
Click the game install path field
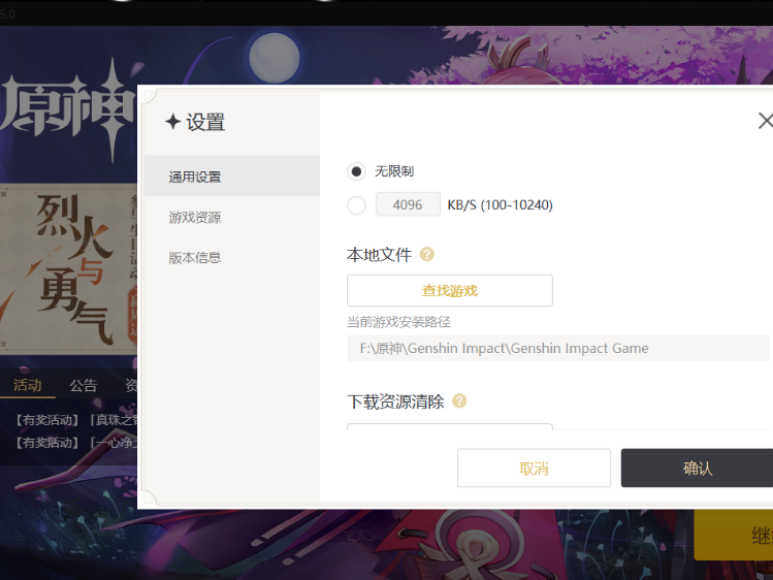pyautogui.click(x=558, y=348)
